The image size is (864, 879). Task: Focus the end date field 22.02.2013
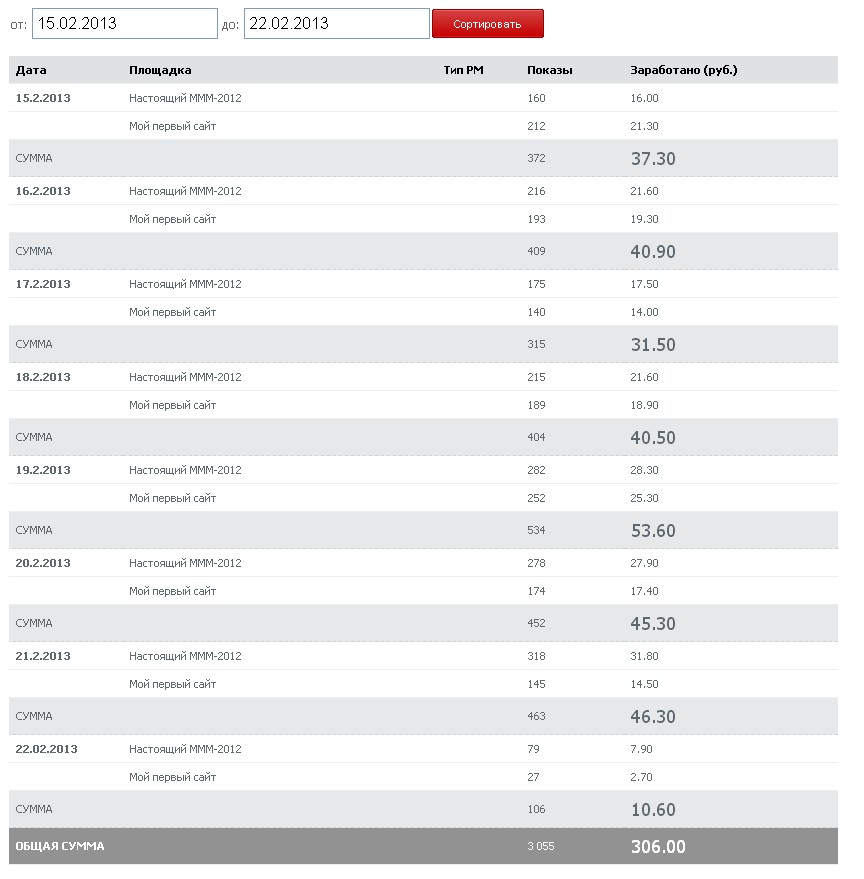click(x=336, y=23)
